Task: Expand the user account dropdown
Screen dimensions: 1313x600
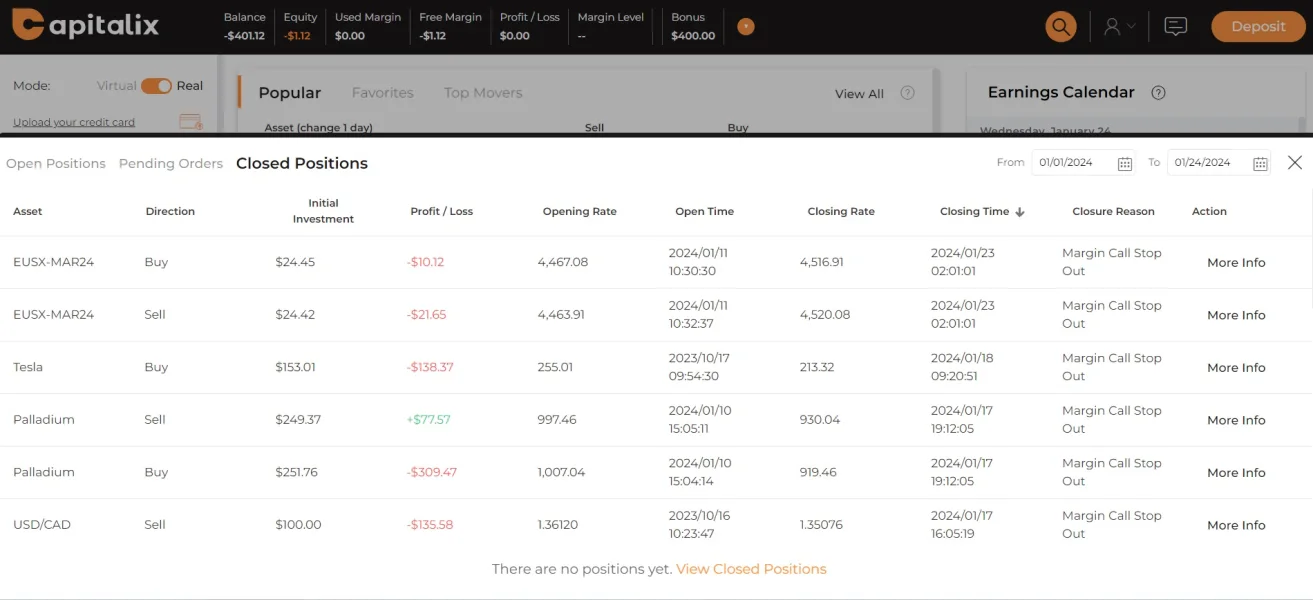Action: [x=1119, y=27]
